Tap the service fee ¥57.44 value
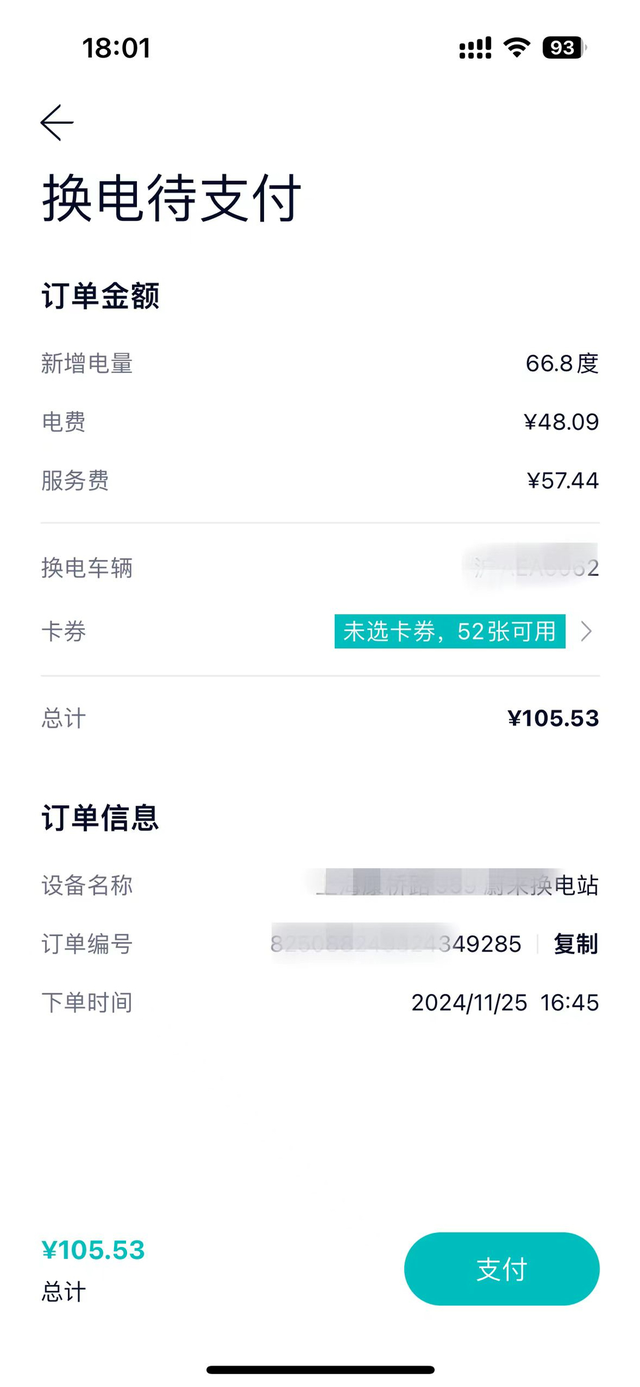The image size is (640, 1387). point(563,480)
